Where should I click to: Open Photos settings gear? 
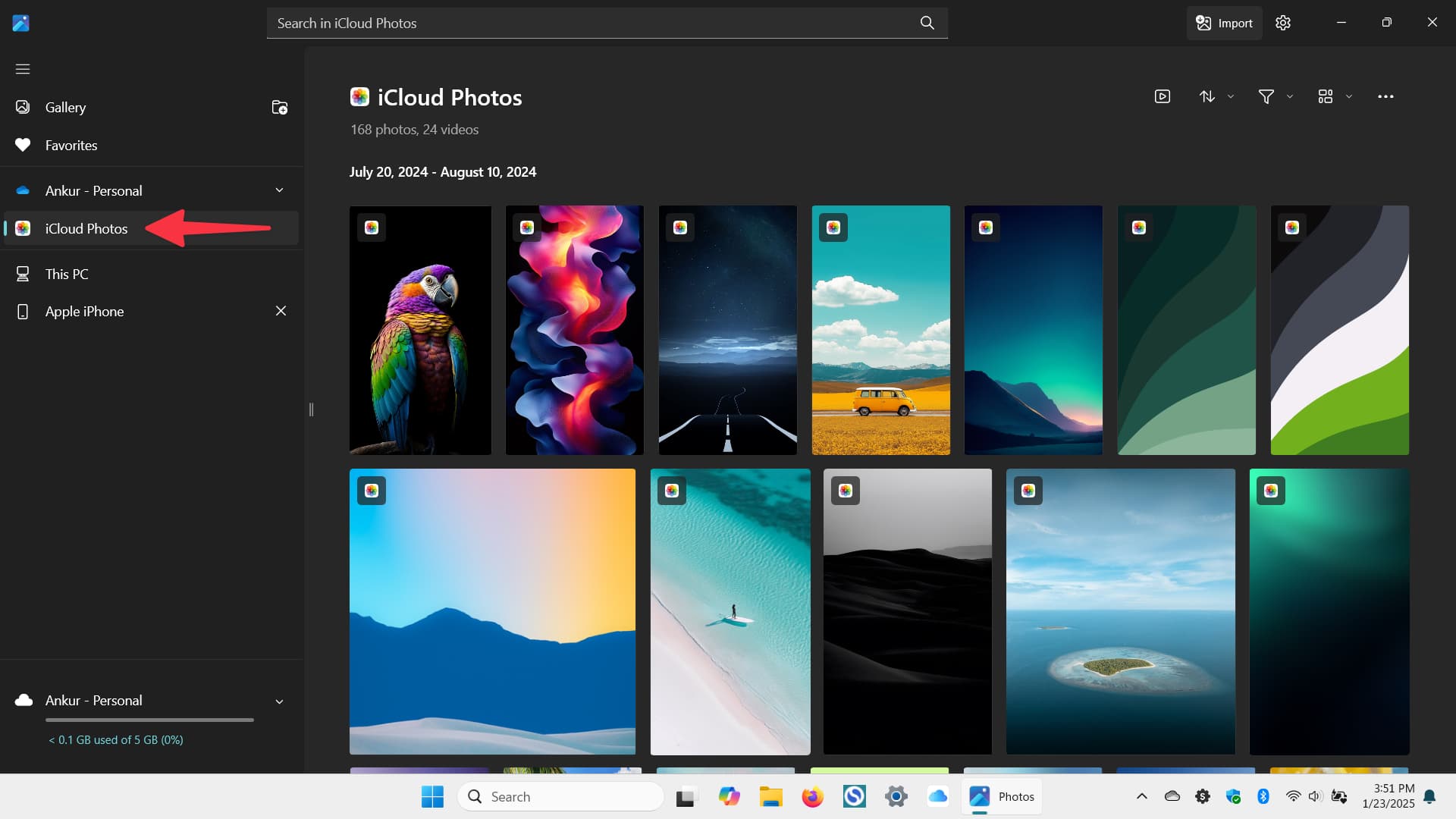pos(1283,23)
